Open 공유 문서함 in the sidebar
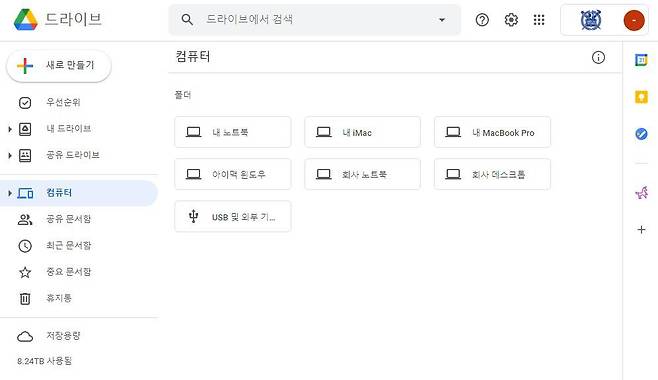The image size is (658, 380). pos(79,219)
